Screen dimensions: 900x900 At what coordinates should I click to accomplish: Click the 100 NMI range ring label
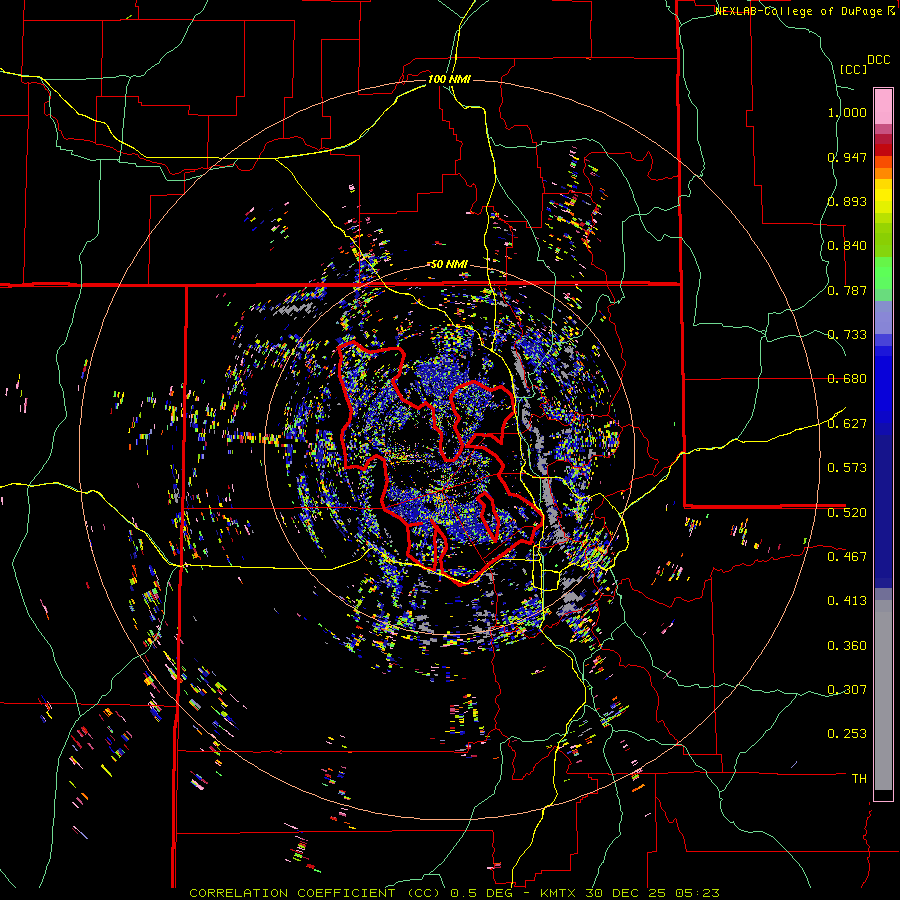(449, 79)
